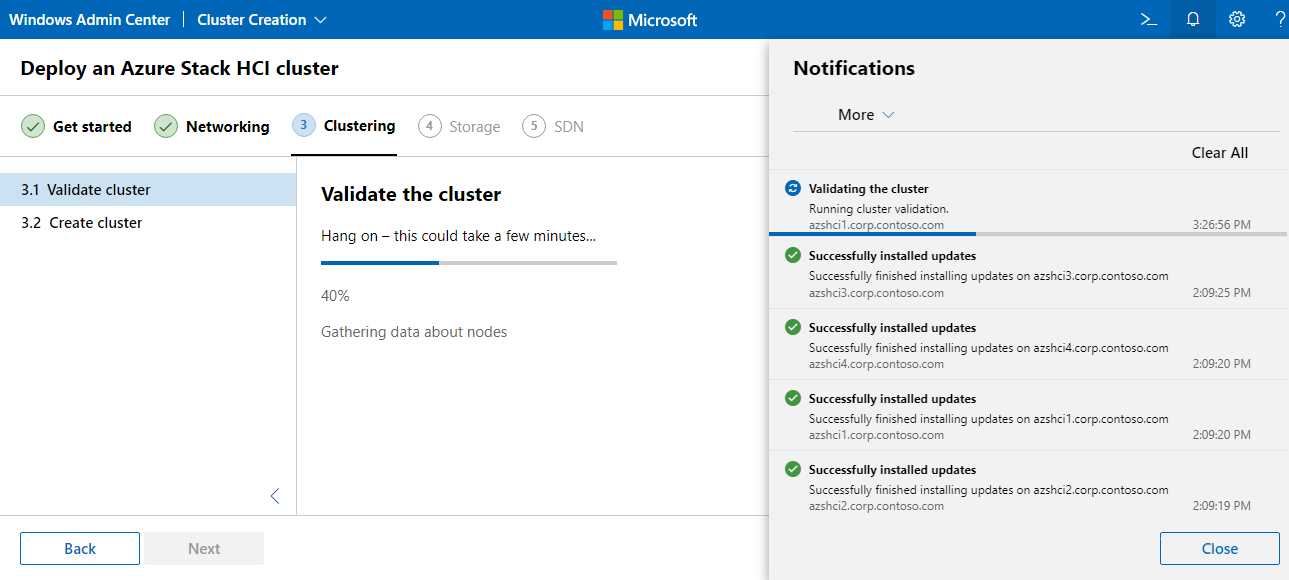This screenshot has height=580, width=1289.
Task: Open the help question mark icon
Action: (1280, 19)
